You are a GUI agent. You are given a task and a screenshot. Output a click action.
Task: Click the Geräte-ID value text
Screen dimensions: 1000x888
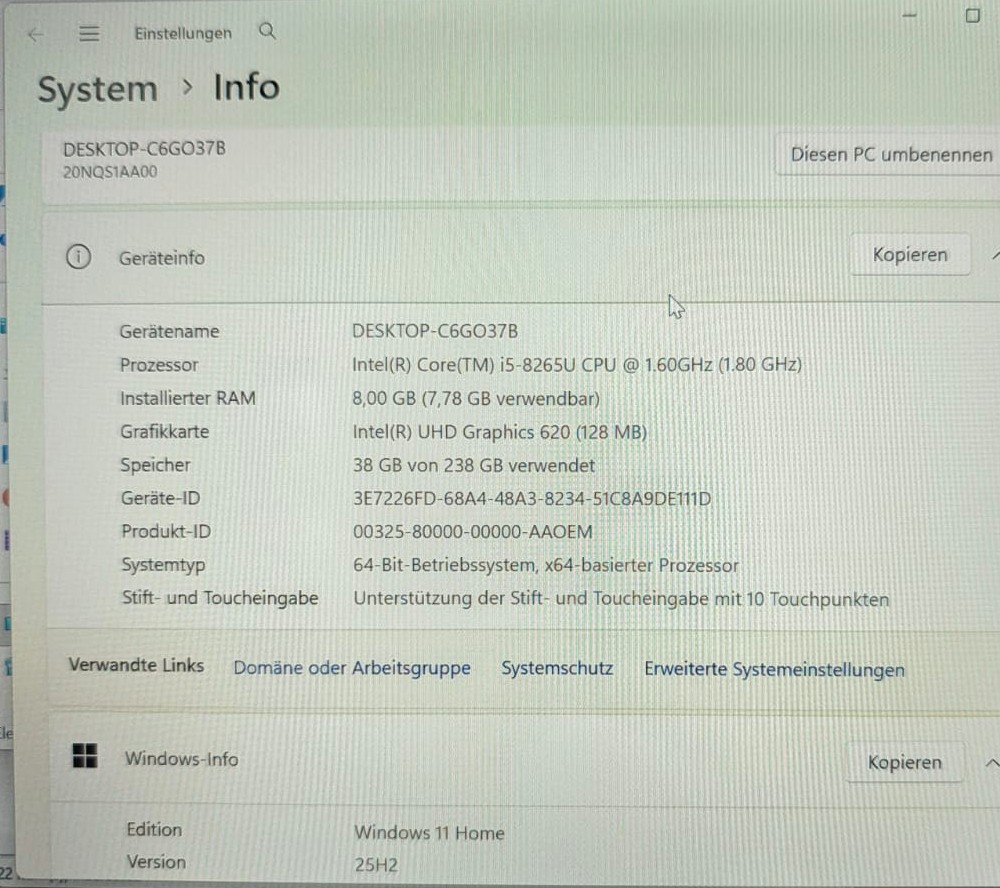tap(532, 498)
